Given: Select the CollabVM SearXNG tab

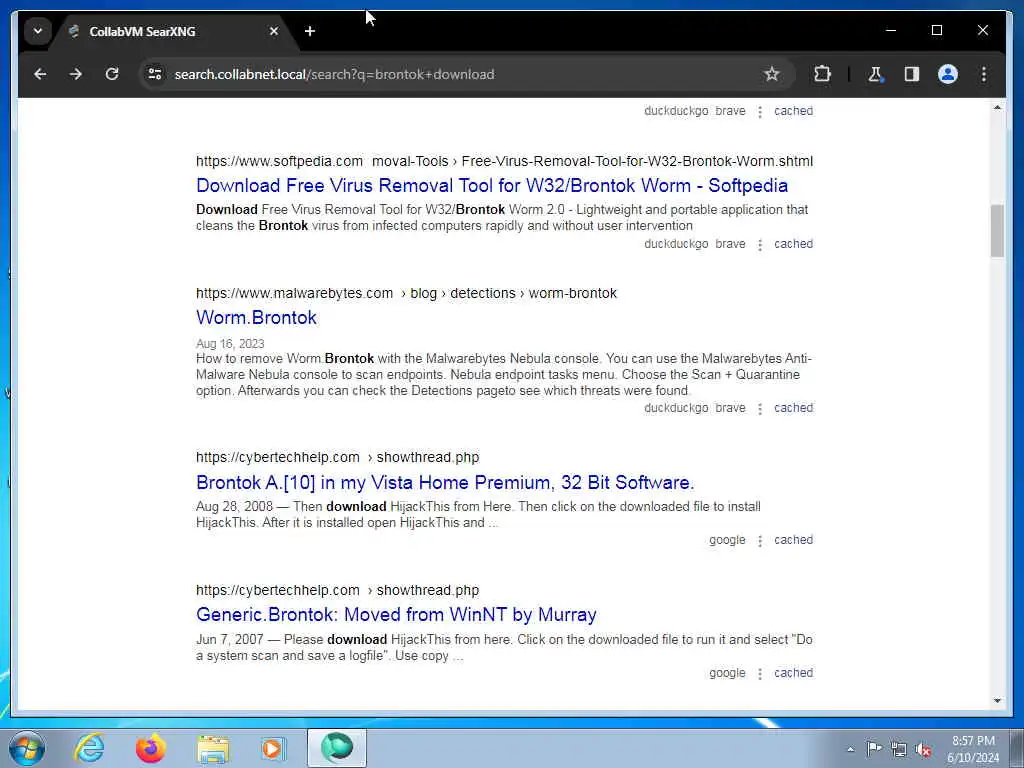Looking at the screenshot, I should (173, 31).
